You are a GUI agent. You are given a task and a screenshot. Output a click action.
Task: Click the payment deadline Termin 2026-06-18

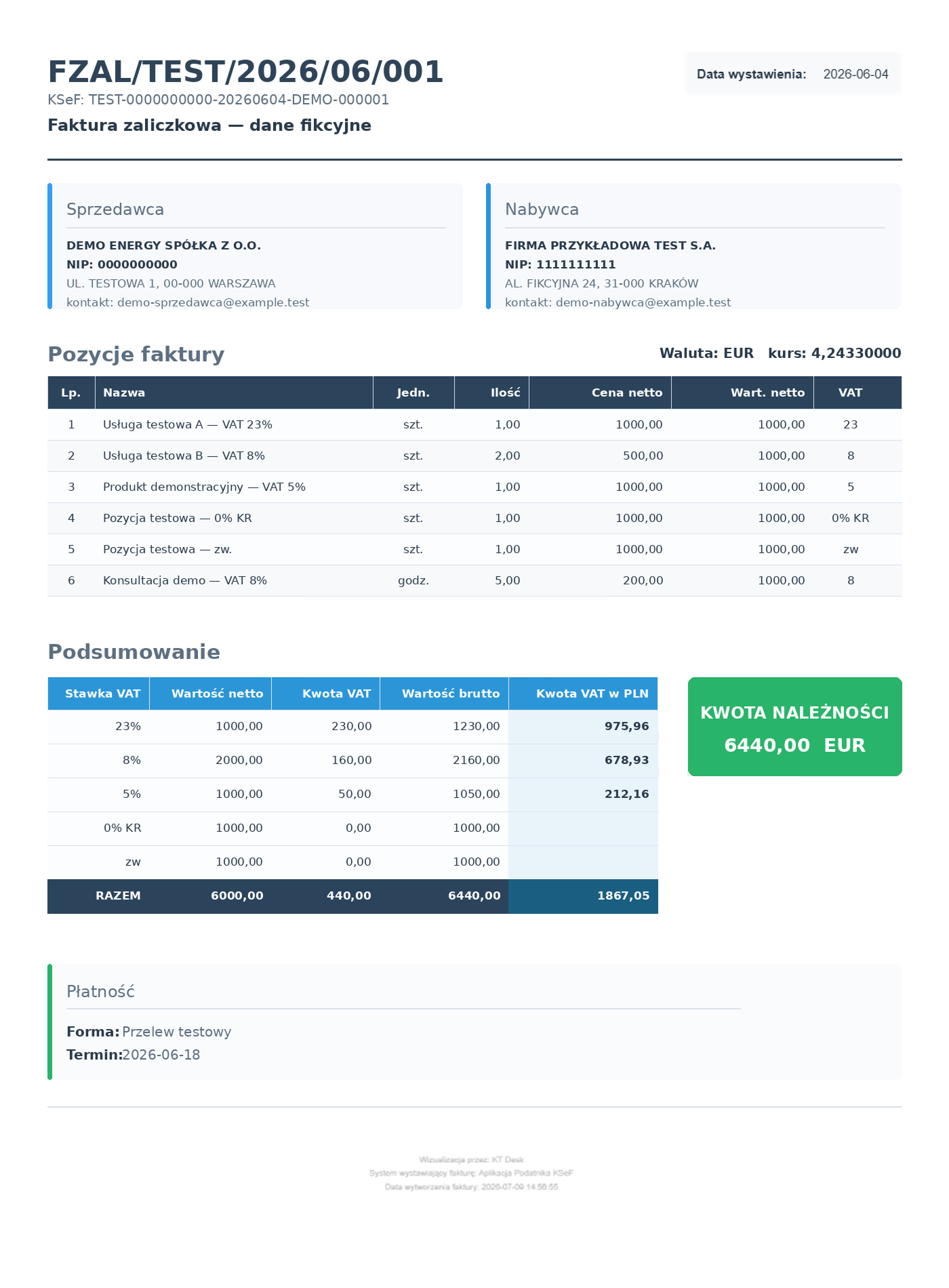(x=134, y=1055)
